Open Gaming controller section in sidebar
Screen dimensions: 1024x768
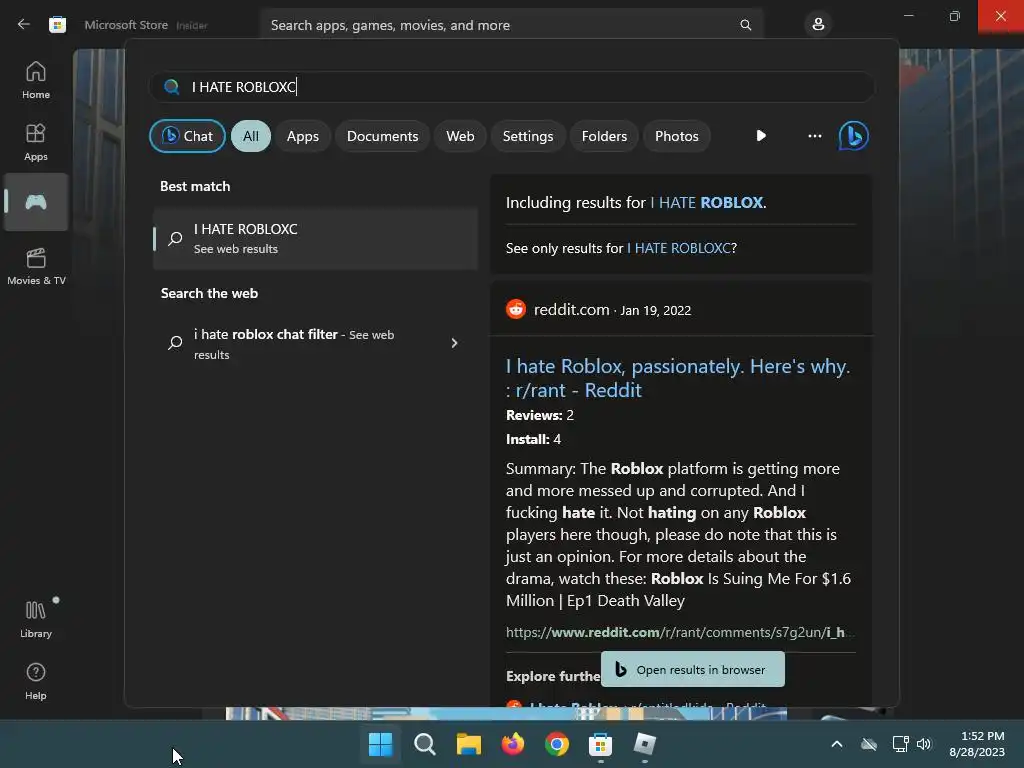tap(36, 202)
